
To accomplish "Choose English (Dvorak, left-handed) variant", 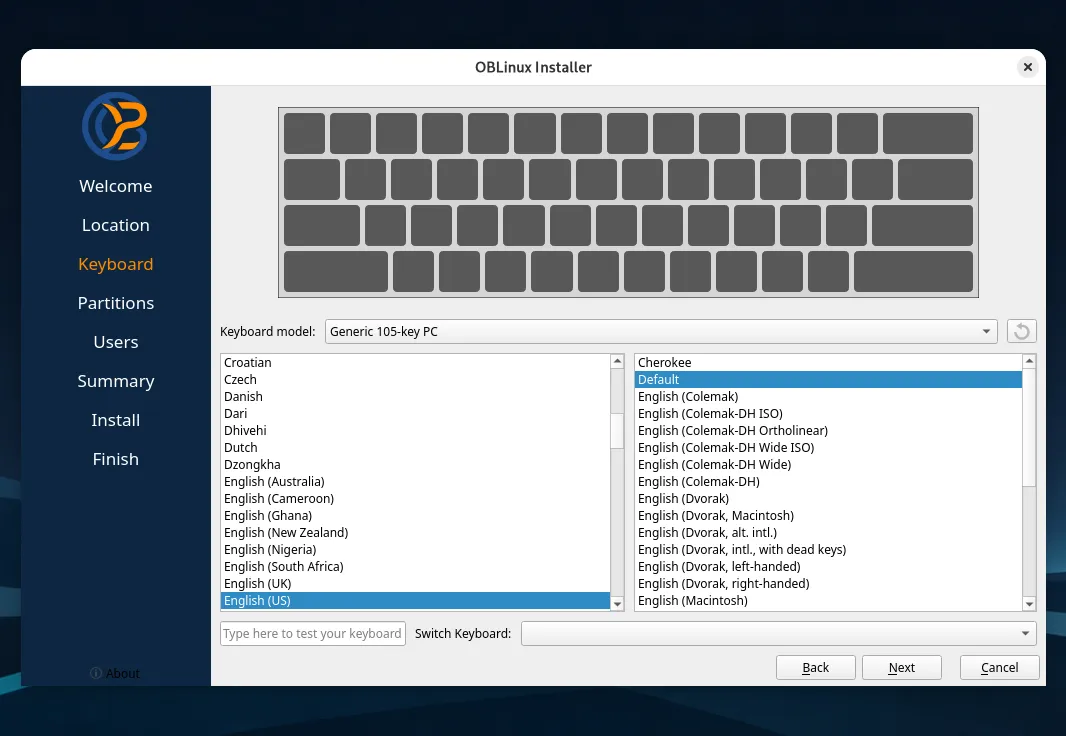I will point(828,566).
